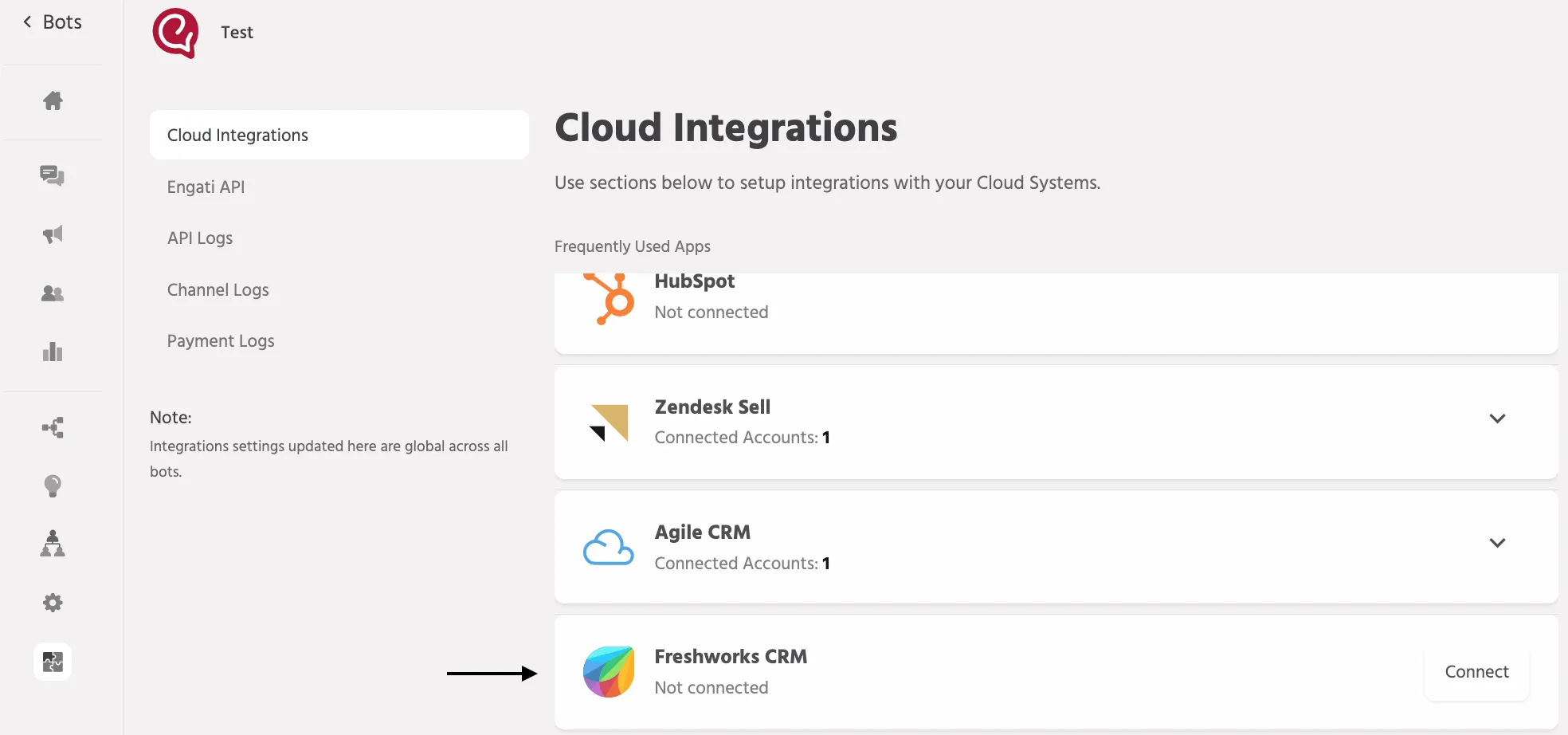1568x735 pixels.
Task: Open the analytics bar chart icon
Action: point(53,352)
